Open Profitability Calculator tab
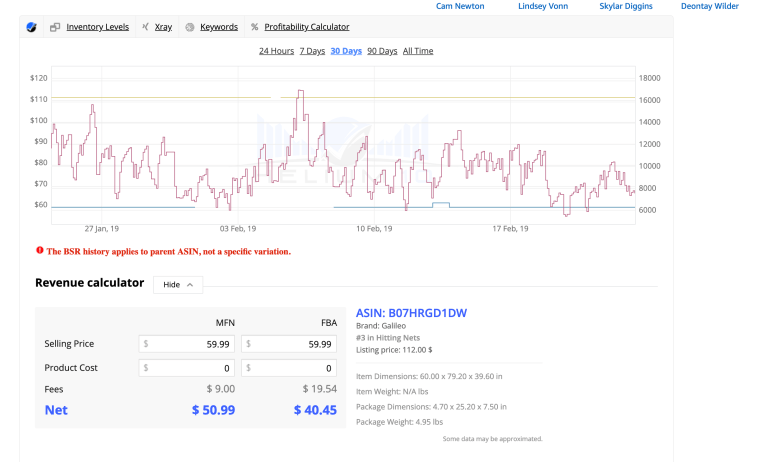The height and width of the screenshot is (462, 768). (x=307, y=27)
